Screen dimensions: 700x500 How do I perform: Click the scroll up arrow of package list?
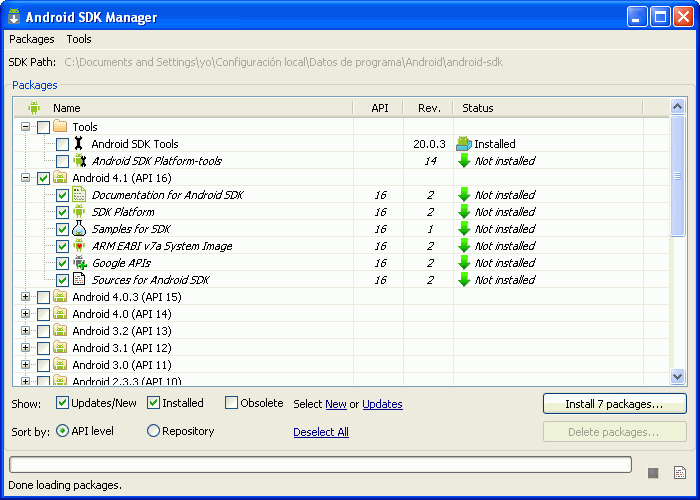pos(677,107)
